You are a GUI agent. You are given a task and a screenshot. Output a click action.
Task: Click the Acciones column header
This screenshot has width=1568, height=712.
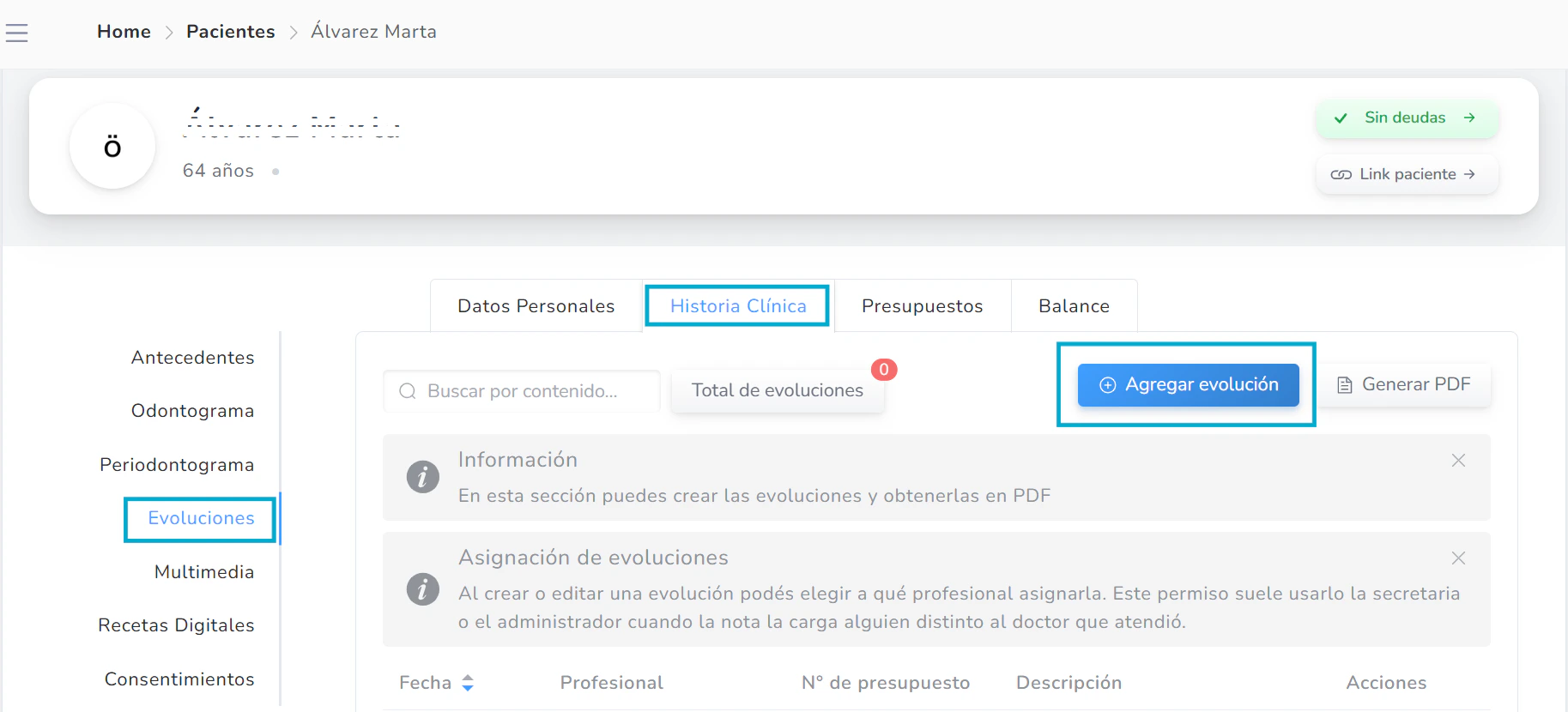pos(1386,683)
